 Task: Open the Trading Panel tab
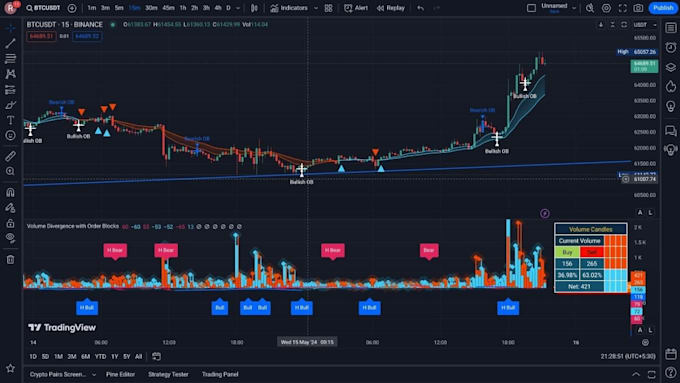[220, 374]
